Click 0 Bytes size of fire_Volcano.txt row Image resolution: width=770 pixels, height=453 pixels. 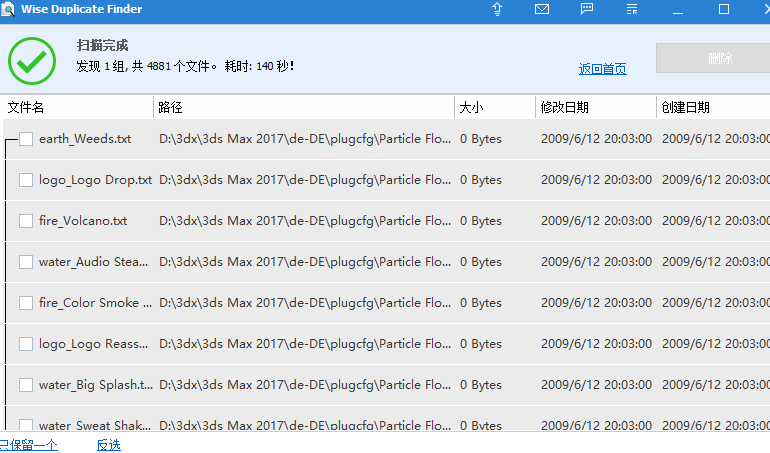480,221
